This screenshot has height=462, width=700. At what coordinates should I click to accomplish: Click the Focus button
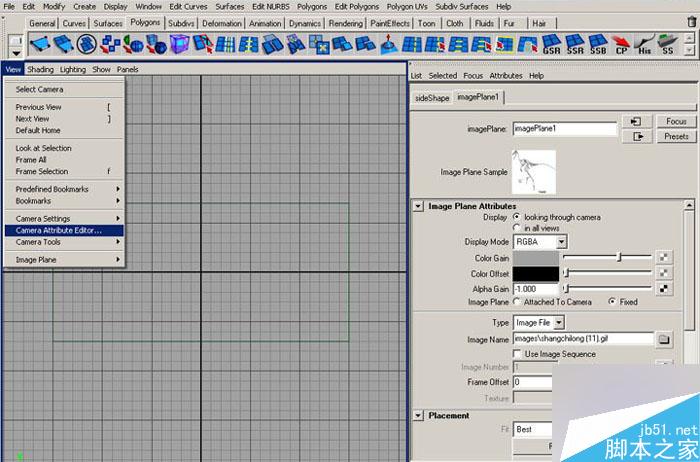[x=676, y=121]
